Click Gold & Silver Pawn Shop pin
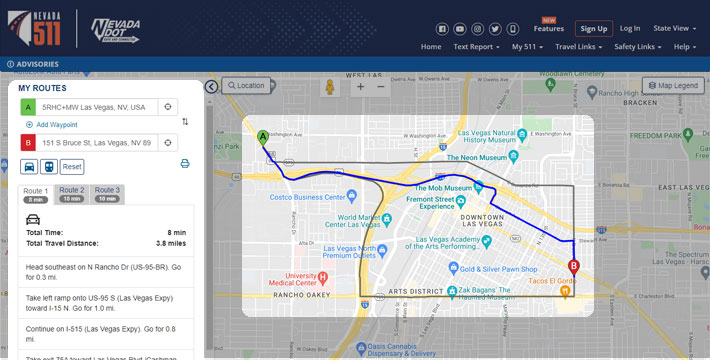710x360 pixels. (453, 268)
